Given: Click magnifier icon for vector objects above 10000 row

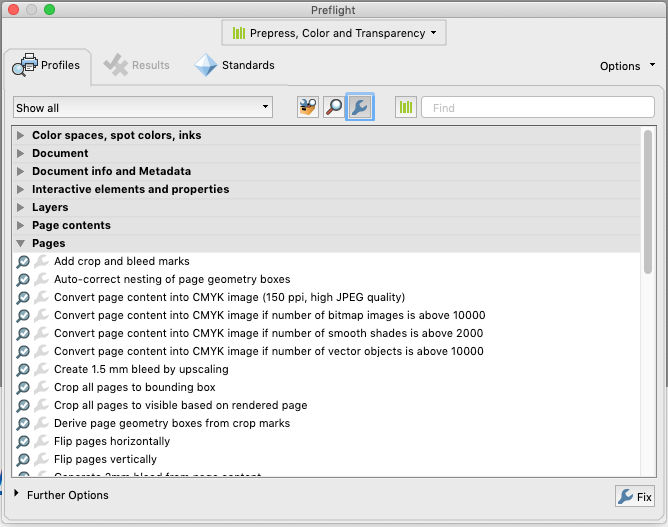Looking at the screenshot, I should click(23, 351).
